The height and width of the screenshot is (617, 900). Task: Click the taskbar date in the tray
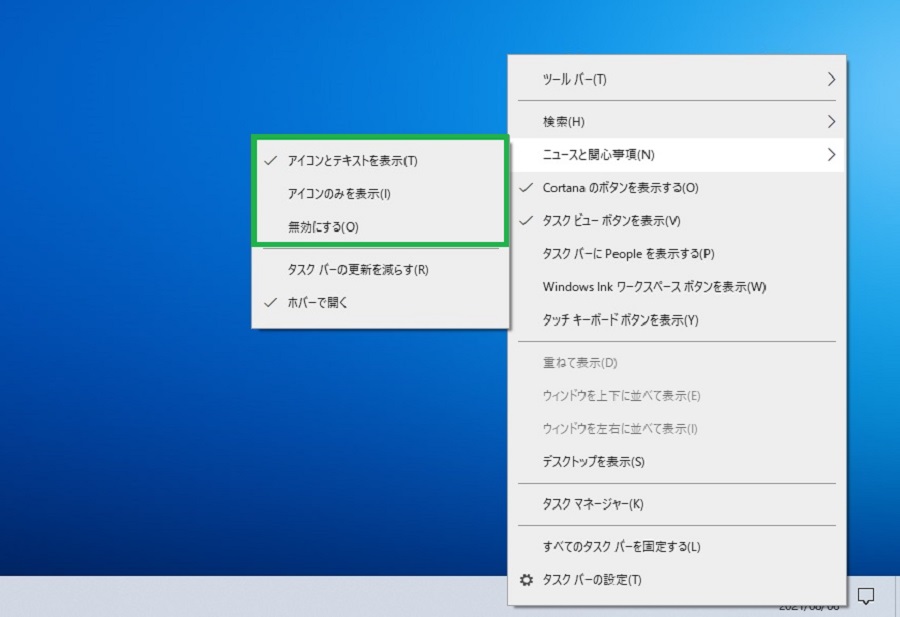click(809, 608)
